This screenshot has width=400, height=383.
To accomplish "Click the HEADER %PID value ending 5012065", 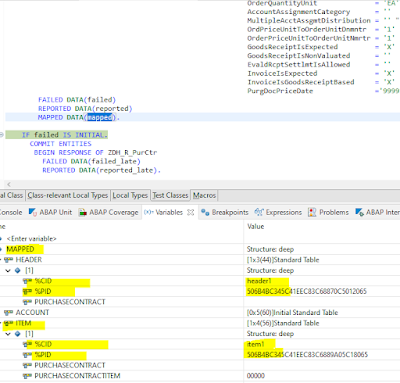I will (307, 292).
